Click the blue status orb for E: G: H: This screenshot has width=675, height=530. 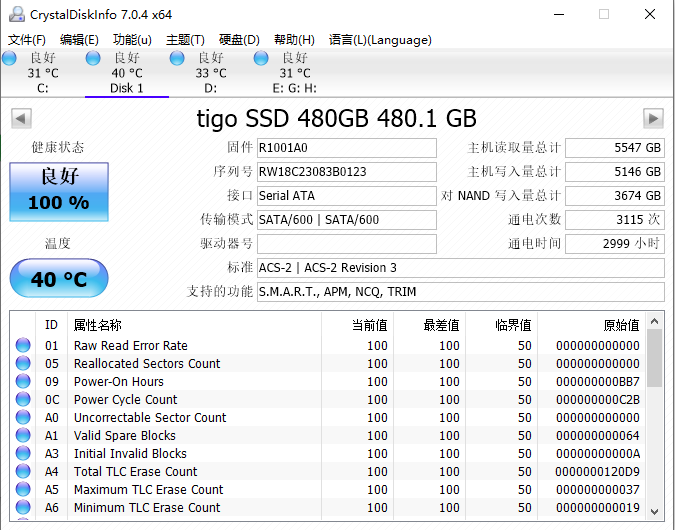coord(261,58)
